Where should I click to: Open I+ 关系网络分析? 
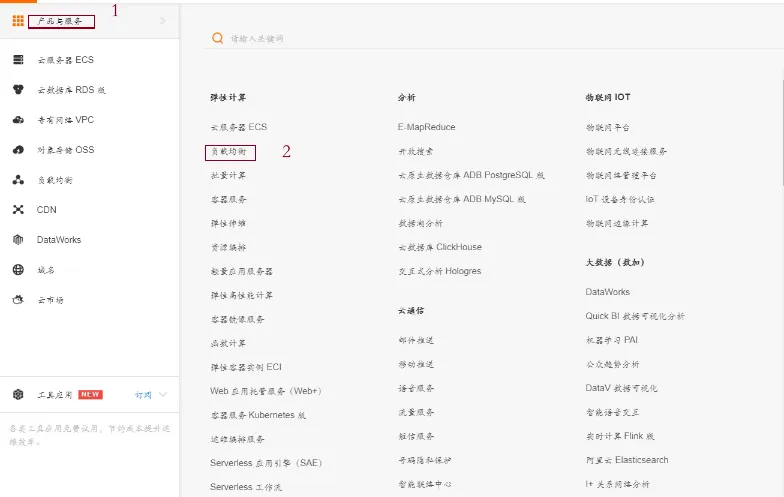[618, 484]
